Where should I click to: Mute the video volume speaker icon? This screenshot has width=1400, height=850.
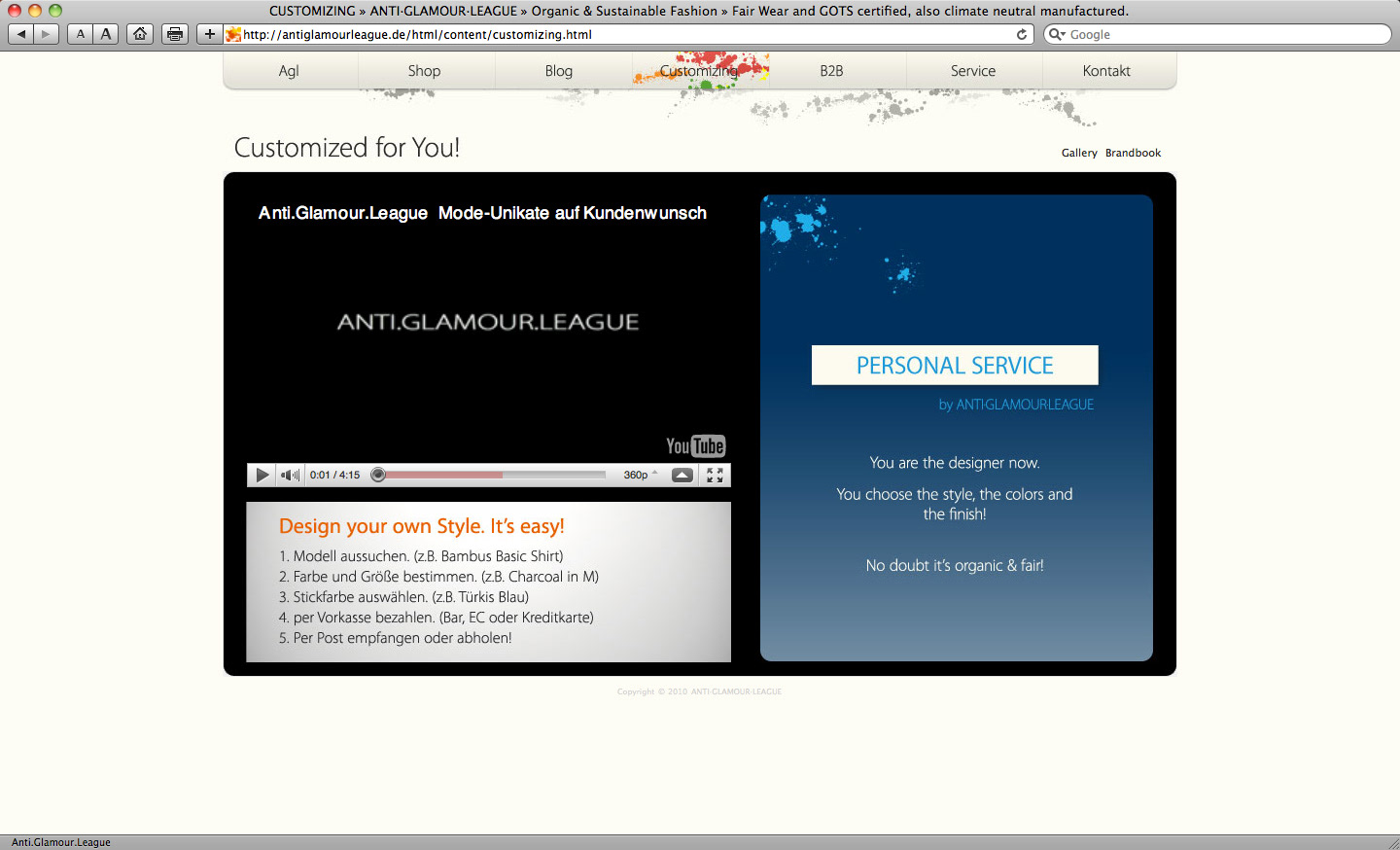[x=290, y=475]
